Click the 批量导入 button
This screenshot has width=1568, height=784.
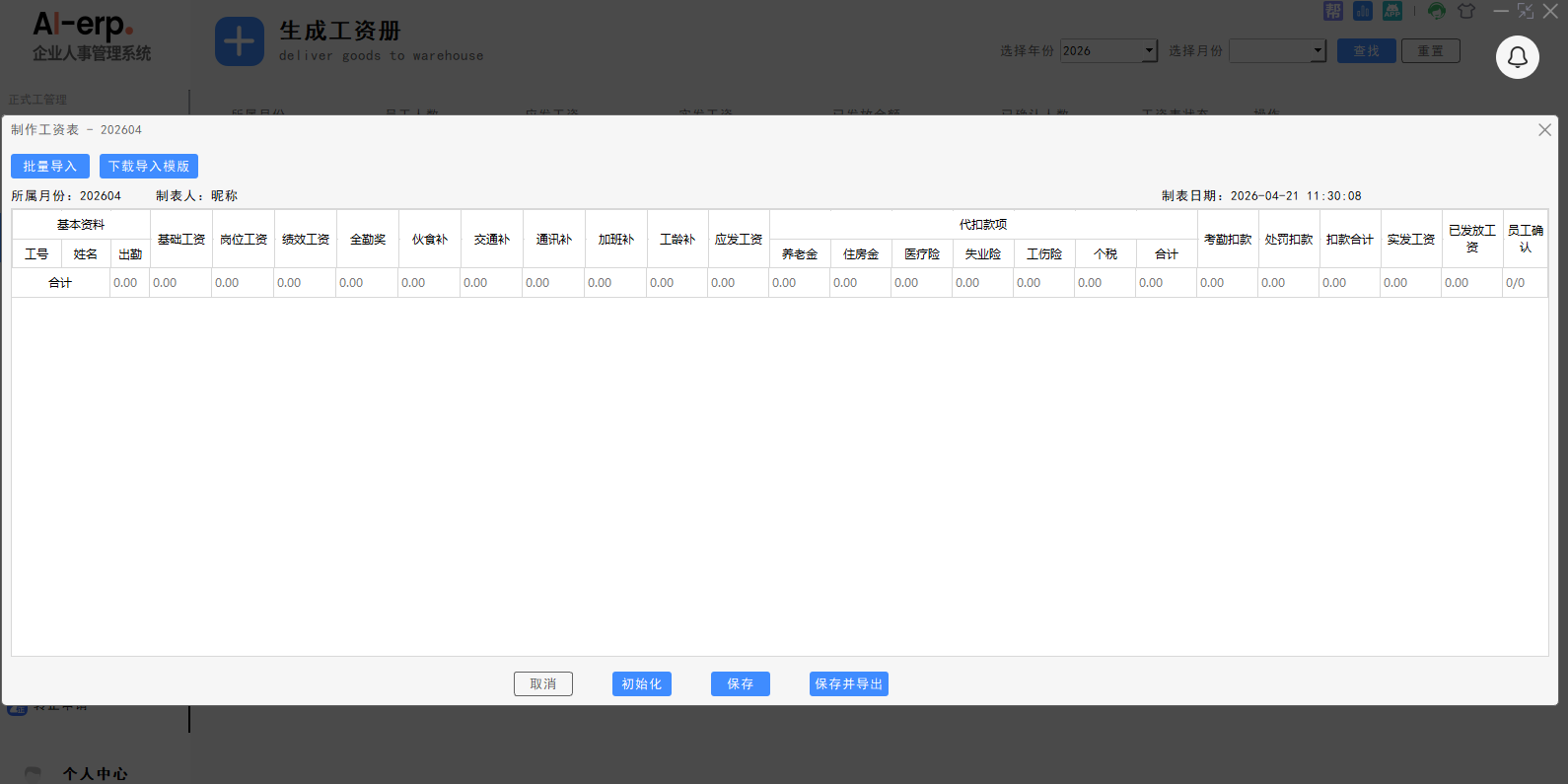[50, 167]
